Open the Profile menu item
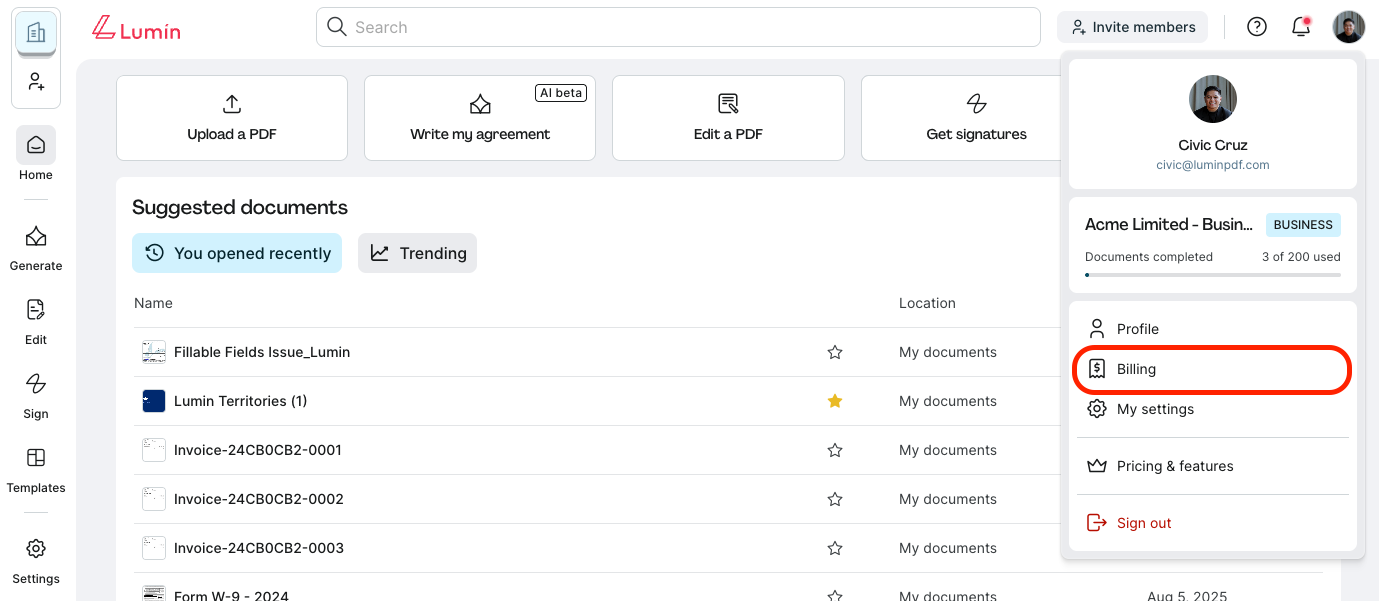The image size is (1379, 601). (1212, 329)
